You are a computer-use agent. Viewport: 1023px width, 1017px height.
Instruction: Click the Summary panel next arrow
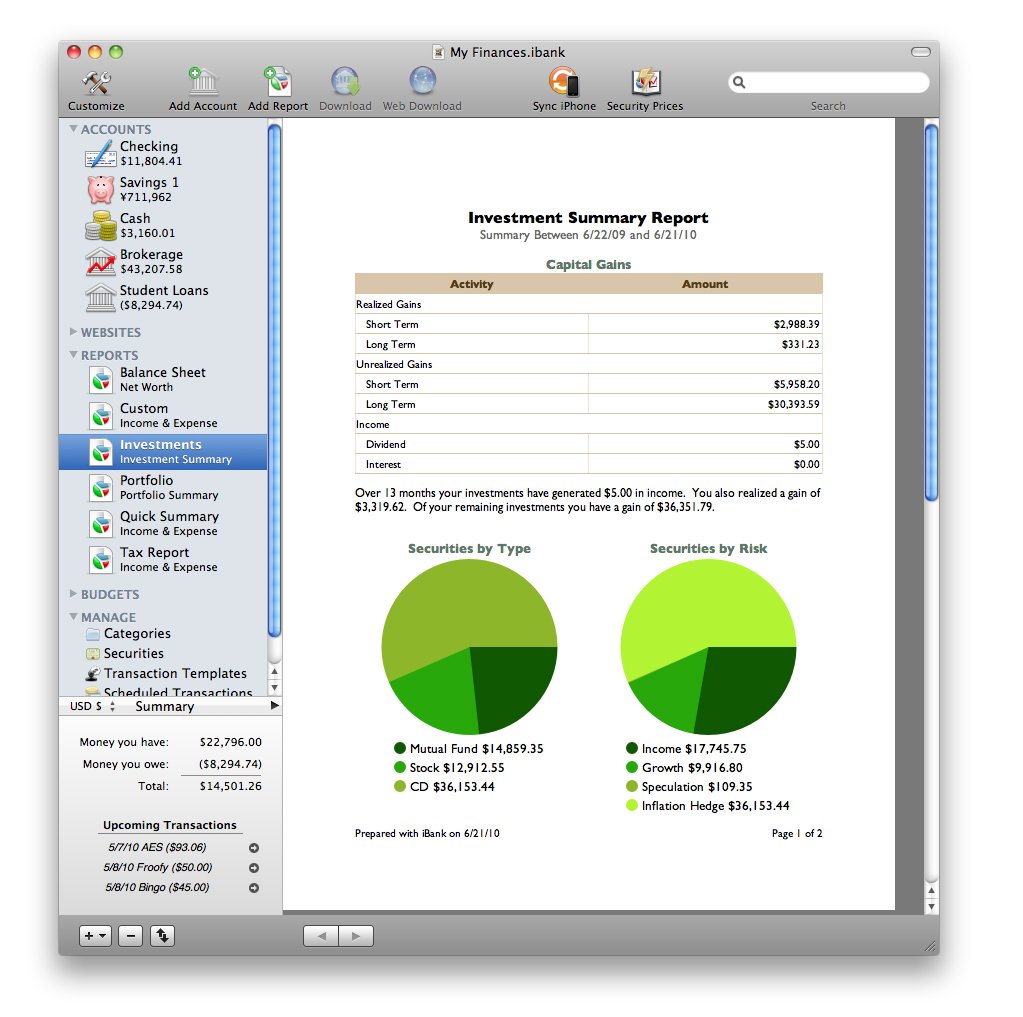[275, 705]
